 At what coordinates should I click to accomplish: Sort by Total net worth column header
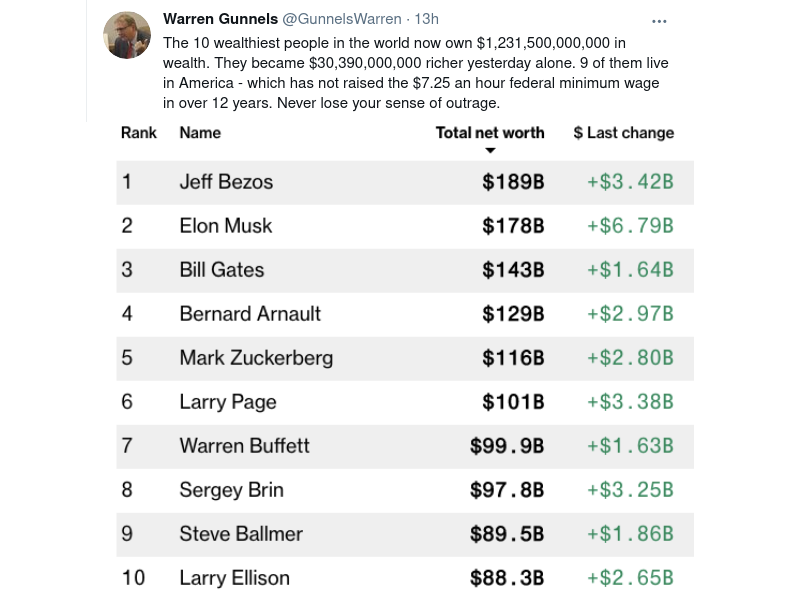pos(490,133)
